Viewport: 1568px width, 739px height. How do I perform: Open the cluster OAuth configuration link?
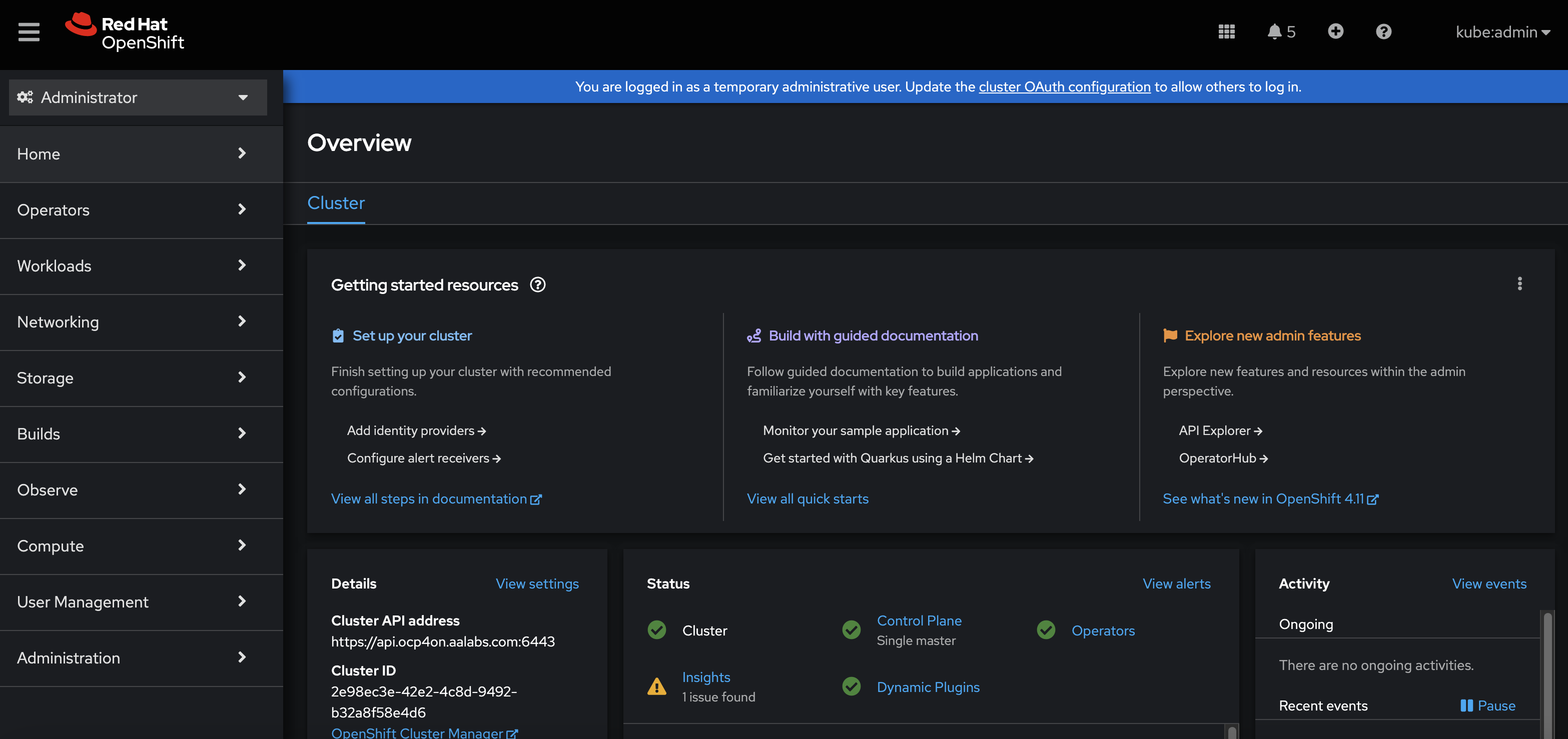pyautogui.click(x=1065, y=86)
